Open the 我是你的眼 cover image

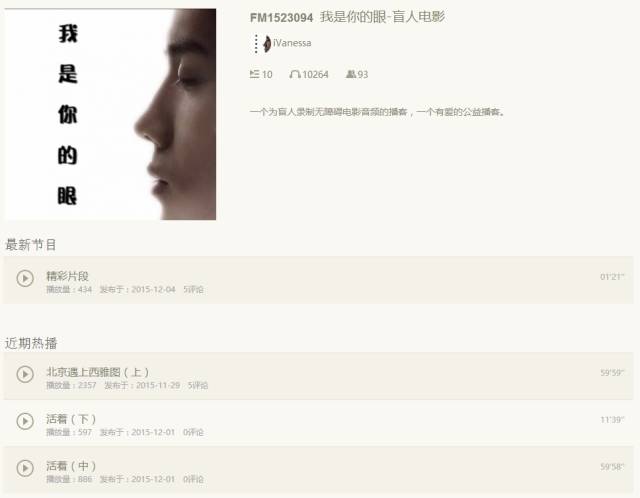tap(110, 114)
